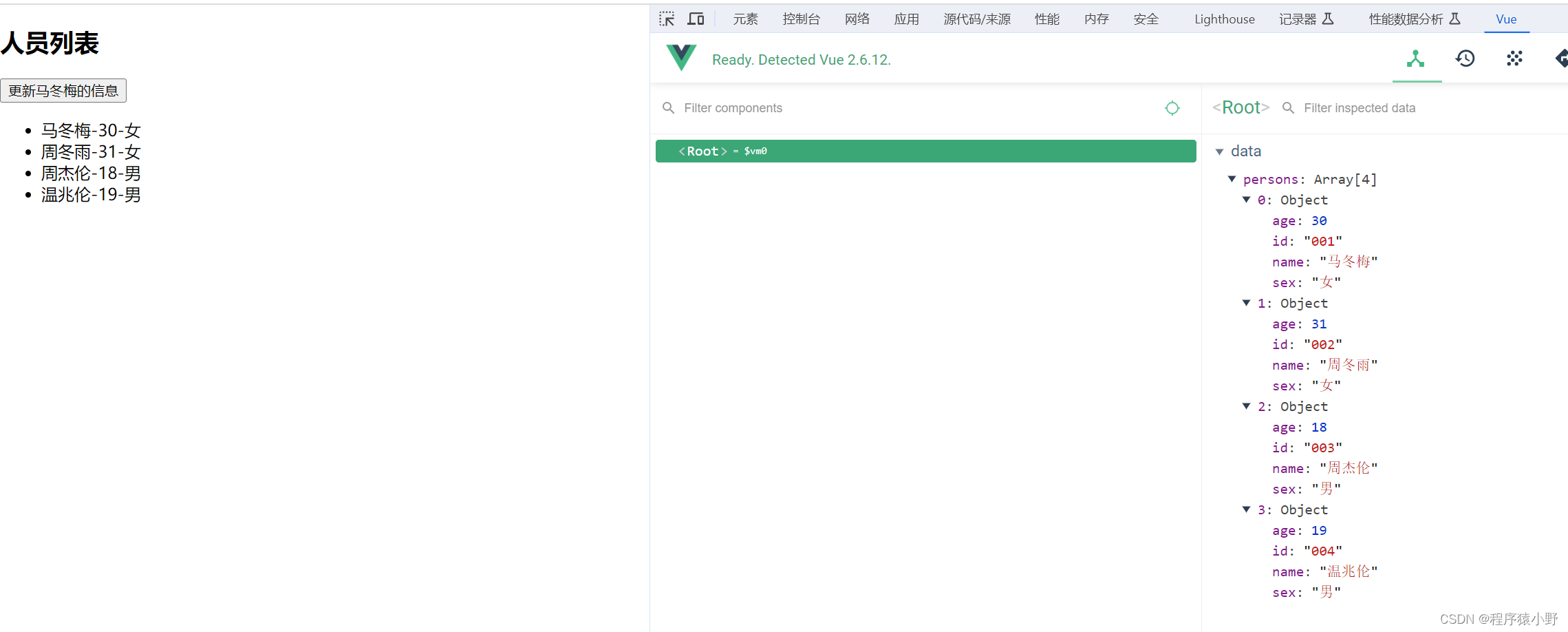Open the 控制台 console tab

(x=801, y=19)
